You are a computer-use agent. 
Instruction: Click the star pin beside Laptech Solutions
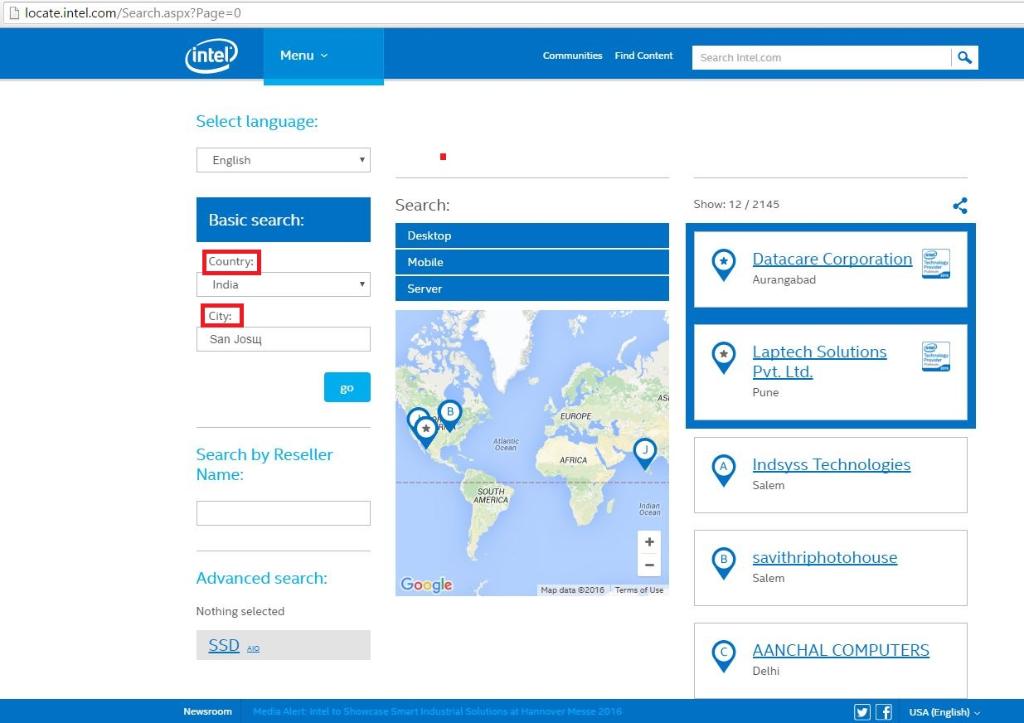point(724,357)
